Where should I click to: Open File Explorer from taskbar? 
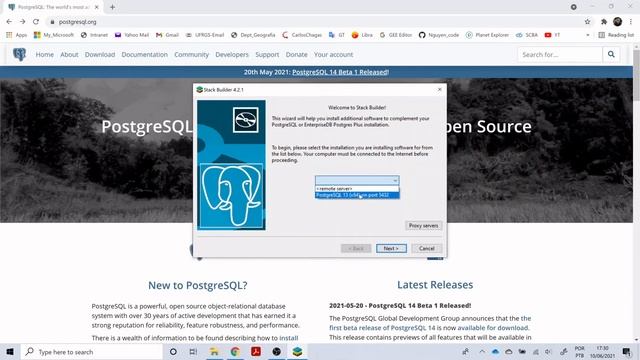click(214, 352)
